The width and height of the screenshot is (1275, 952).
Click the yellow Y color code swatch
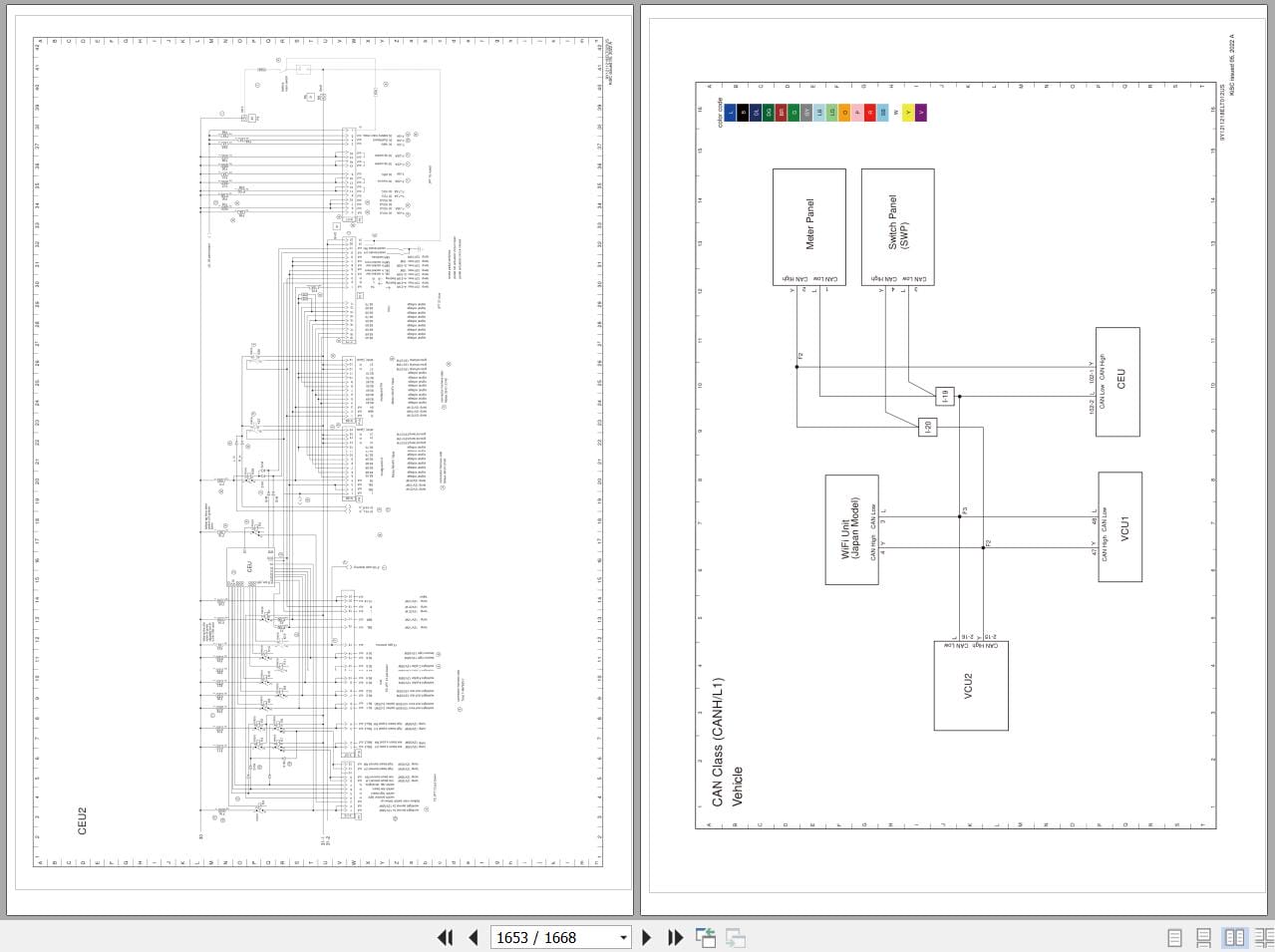906,113
